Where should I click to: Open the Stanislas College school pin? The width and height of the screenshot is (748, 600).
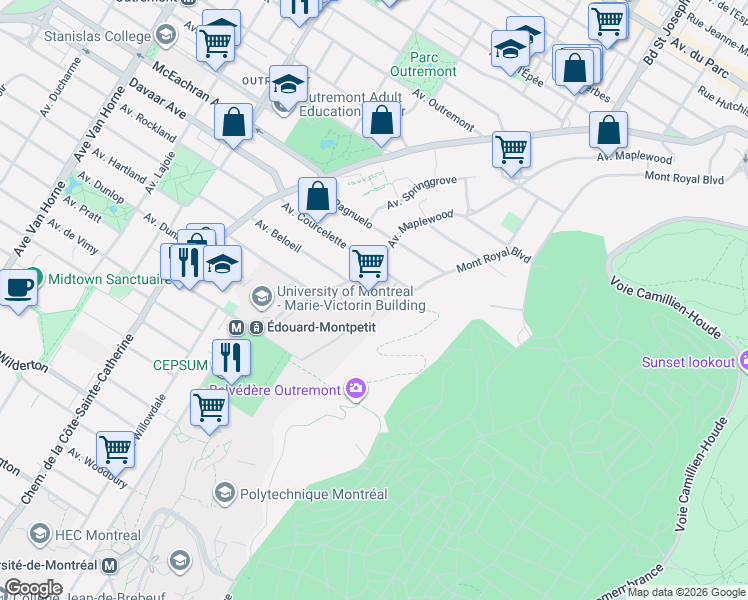coord(166,35)
